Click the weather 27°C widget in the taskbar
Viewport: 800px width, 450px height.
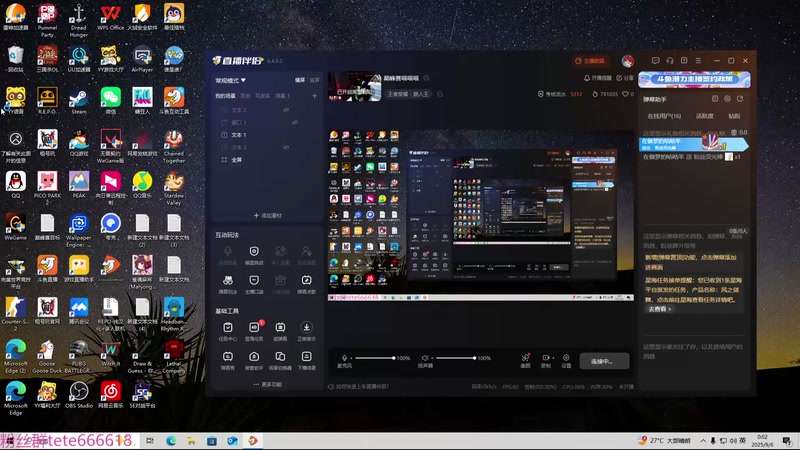[664, 440]
